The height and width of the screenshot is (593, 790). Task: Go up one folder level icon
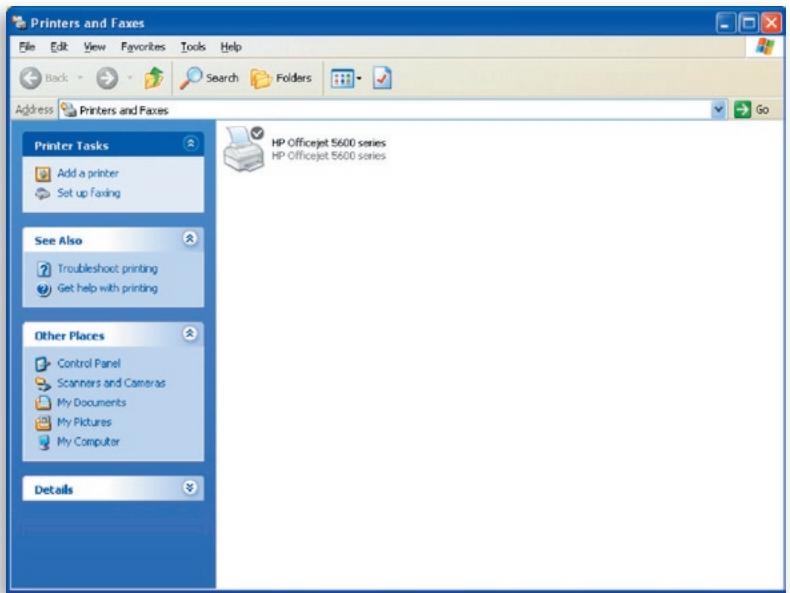(x=154, y=78)
